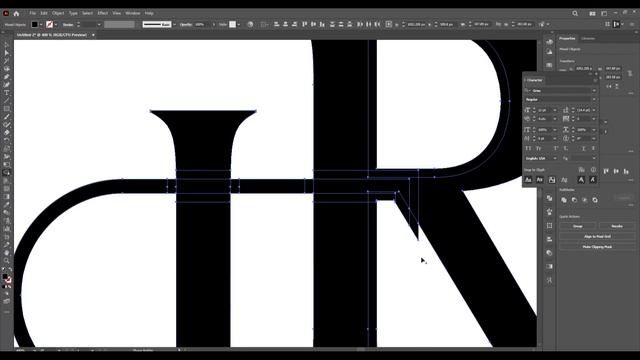Open the search icon in title bar
The height and width of the screenshot is (360, 640).
575,13
